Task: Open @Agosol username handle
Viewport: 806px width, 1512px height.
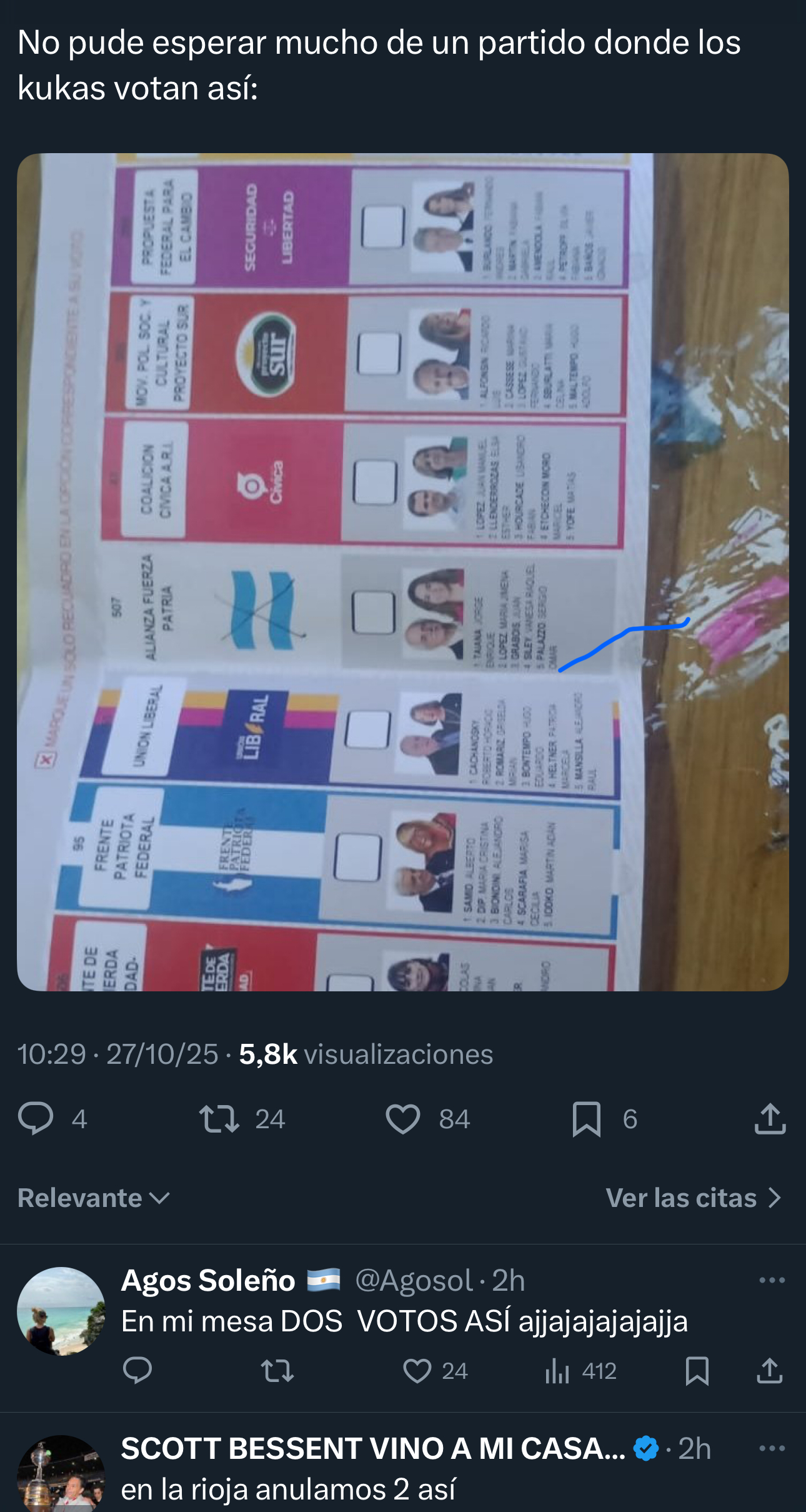Action: [x=414, y=1280]
